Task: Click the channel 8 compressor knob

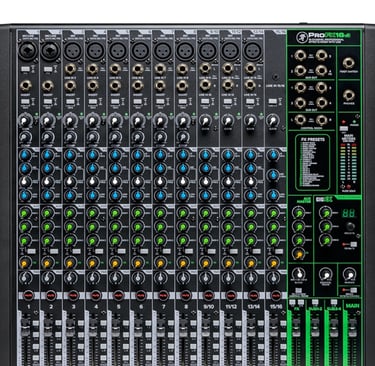Action: (182, 137)
